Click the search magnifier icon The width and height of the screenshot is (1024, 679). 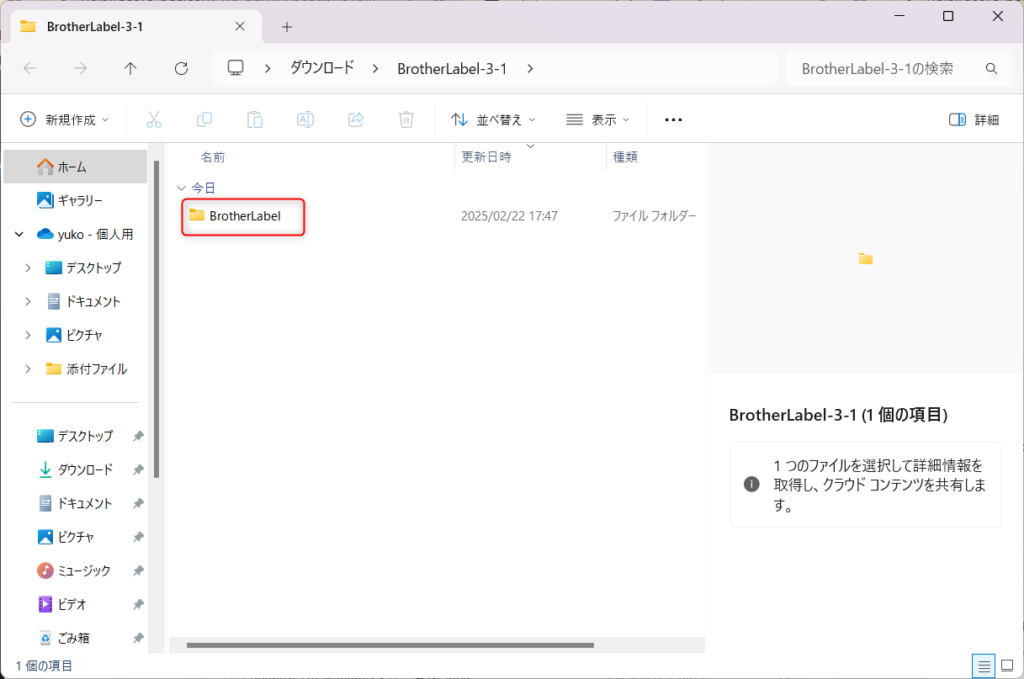point(991,69)
